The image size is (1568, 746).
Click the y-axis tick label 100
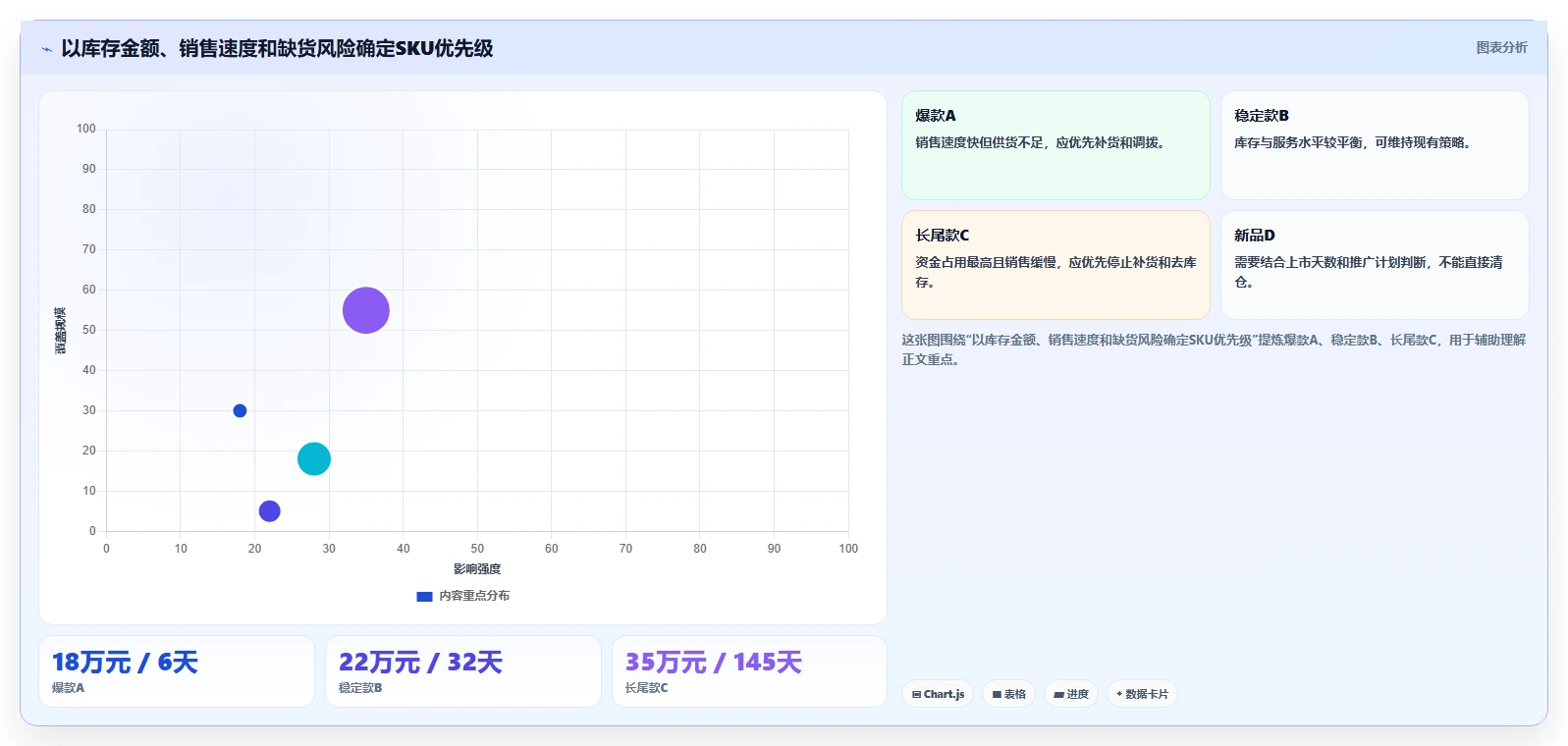[86, 129]
